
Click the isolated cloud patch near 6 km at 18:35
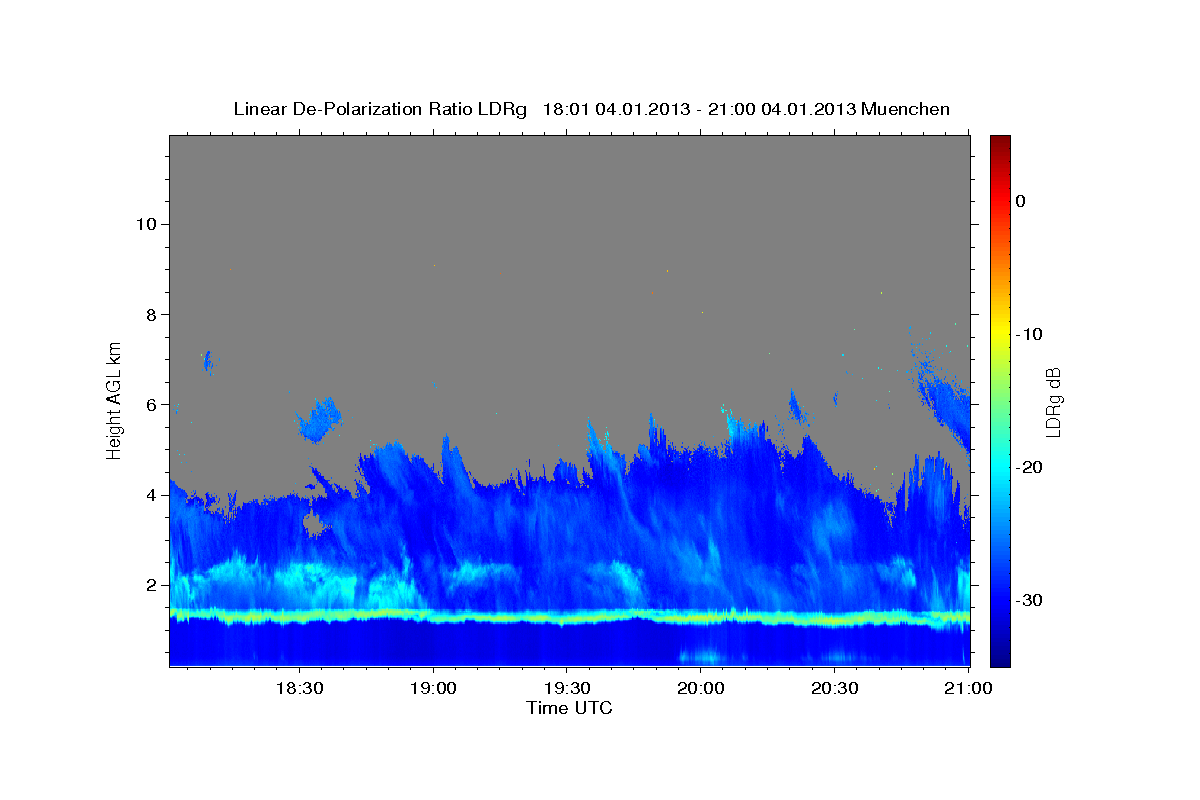coord(320,418)
